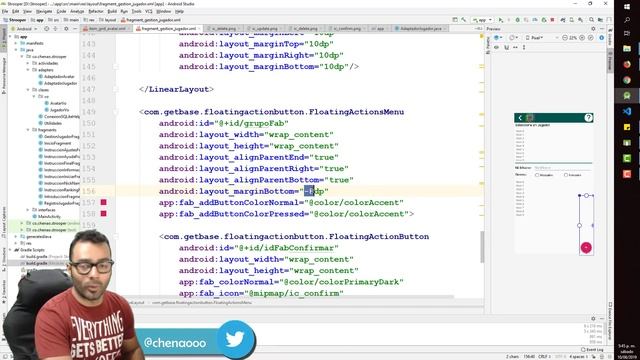Open Project Structure icon in toolbar

click(600, 20)
